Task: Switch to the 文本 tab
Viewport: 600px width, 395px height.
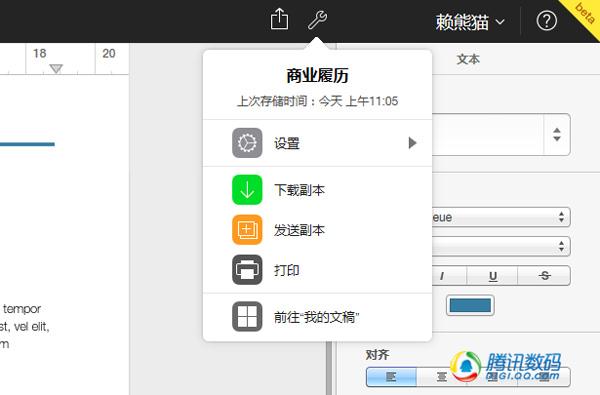Action: pos(468,59)
